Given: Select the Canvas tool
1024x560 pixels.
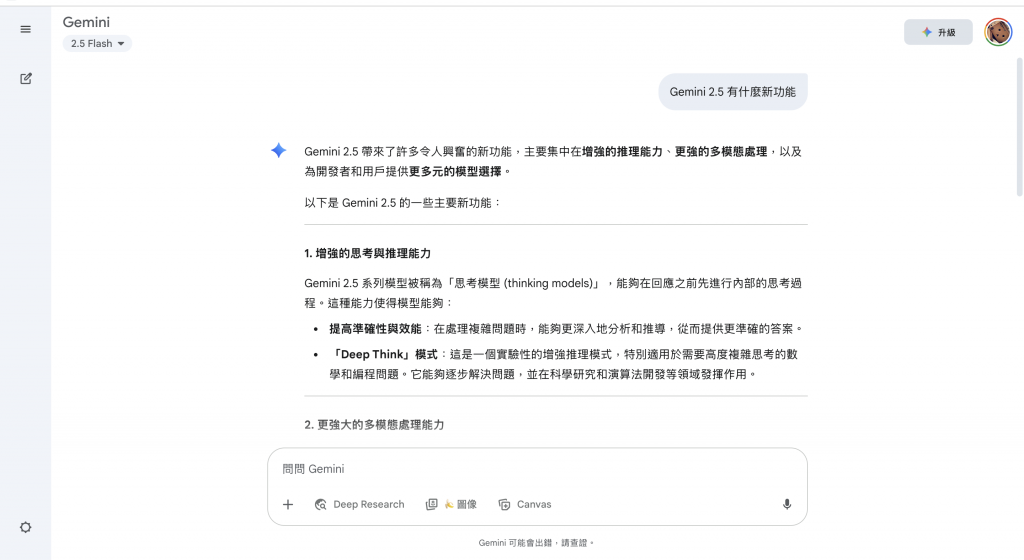Looking at the screenshot, I should (525, 505).
